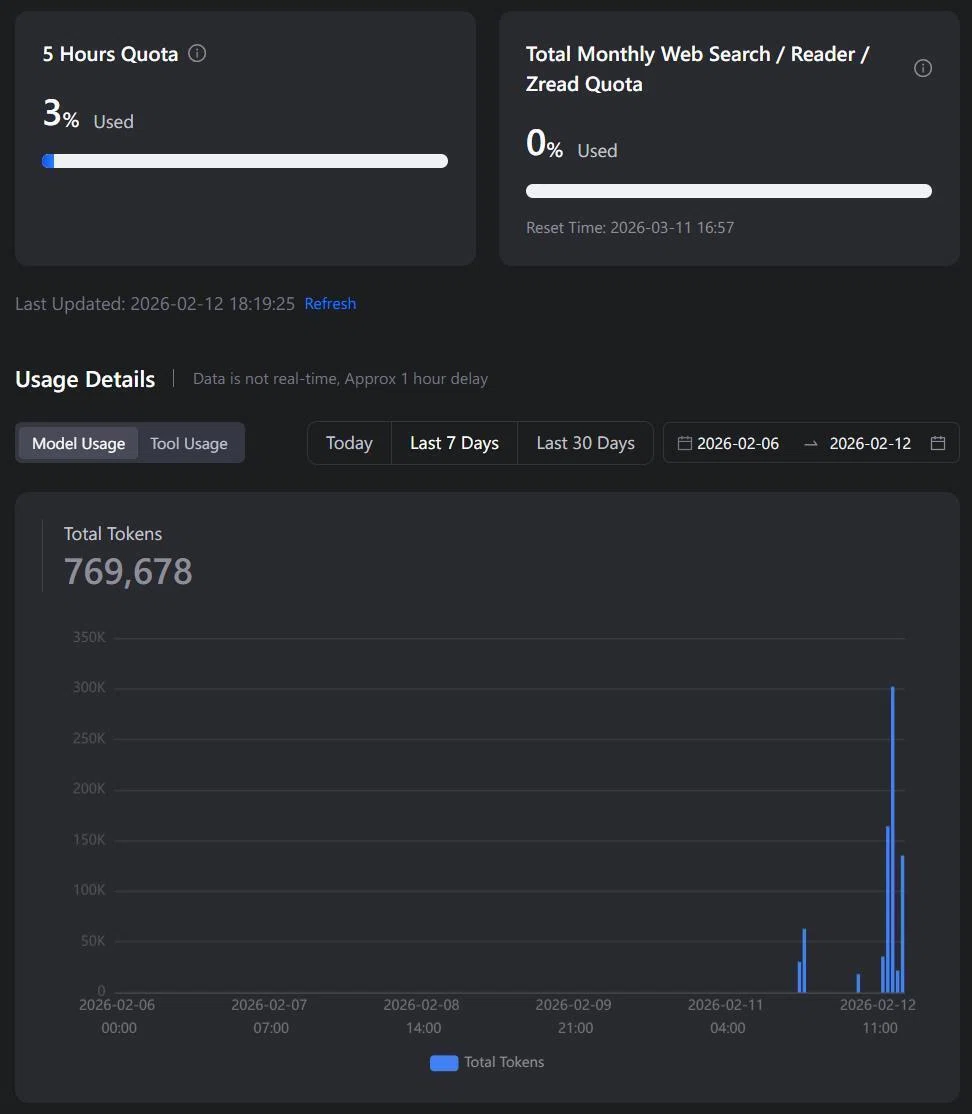Click the Total Tokens value 769,678
Image resolution: width=972 pixels, height=1114 pixels.
128,571
